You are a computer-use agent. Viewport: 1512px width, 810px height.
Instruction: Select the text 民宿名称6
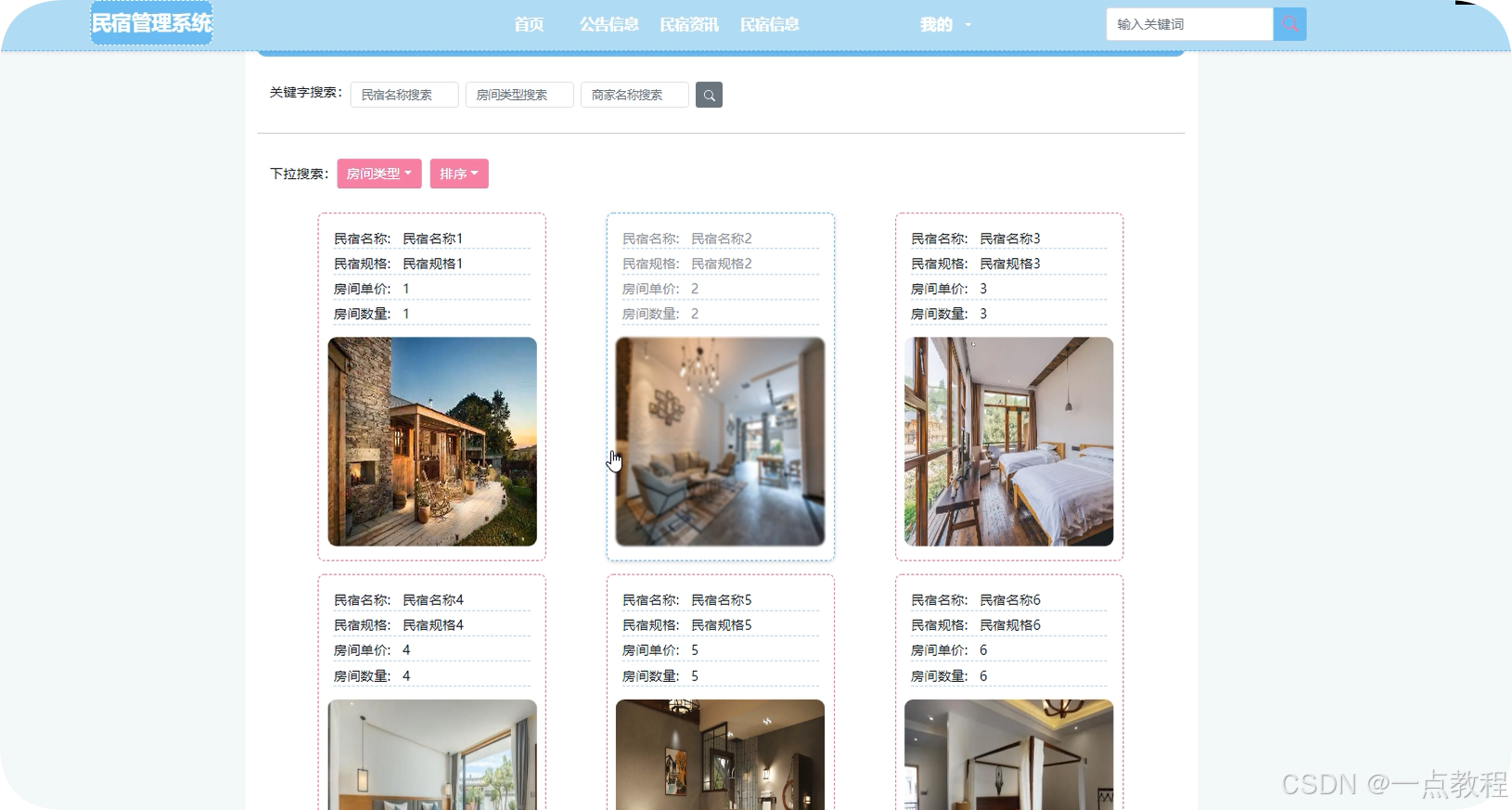1010,600
